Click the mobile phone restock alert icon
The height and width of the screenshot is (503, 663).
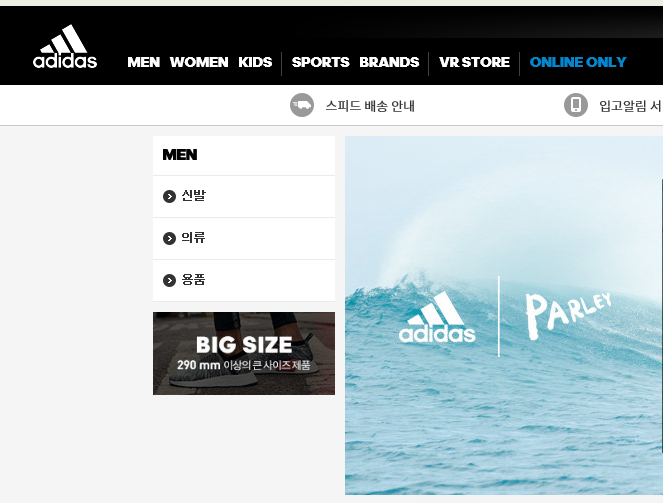click(x=576, y=105)
